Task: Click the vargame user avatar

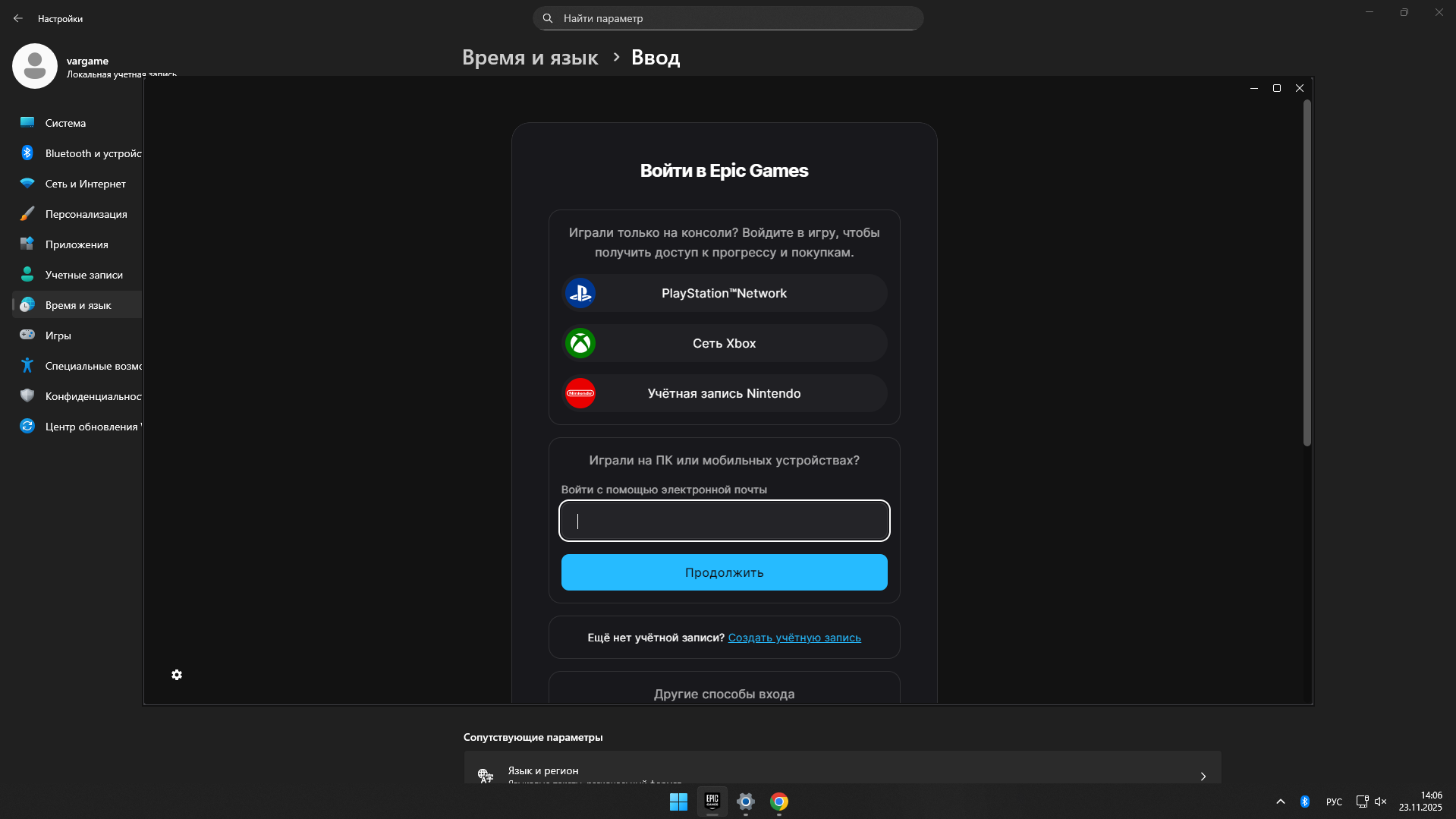Action: 35,66
